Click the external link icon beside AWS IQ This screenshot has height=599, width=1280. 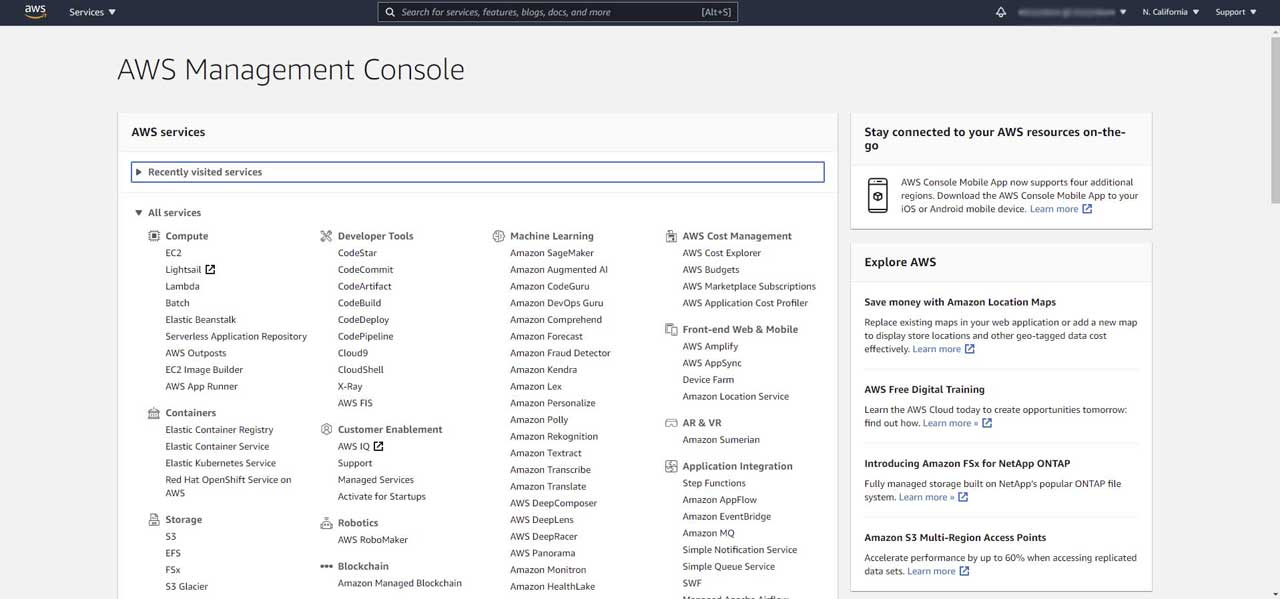point(378,446)
